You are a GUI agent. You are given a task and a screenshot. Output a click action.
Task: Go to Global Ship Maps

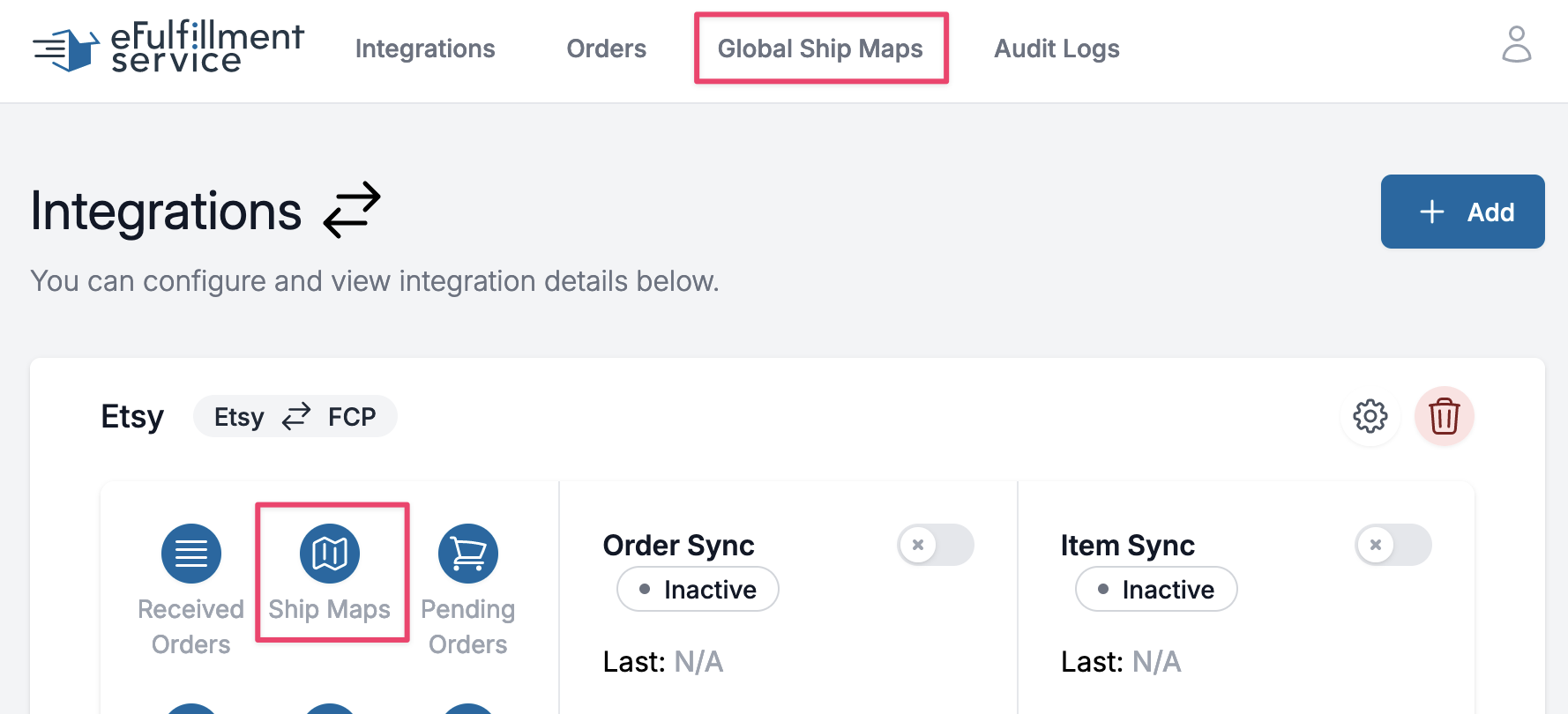point(820,48)
